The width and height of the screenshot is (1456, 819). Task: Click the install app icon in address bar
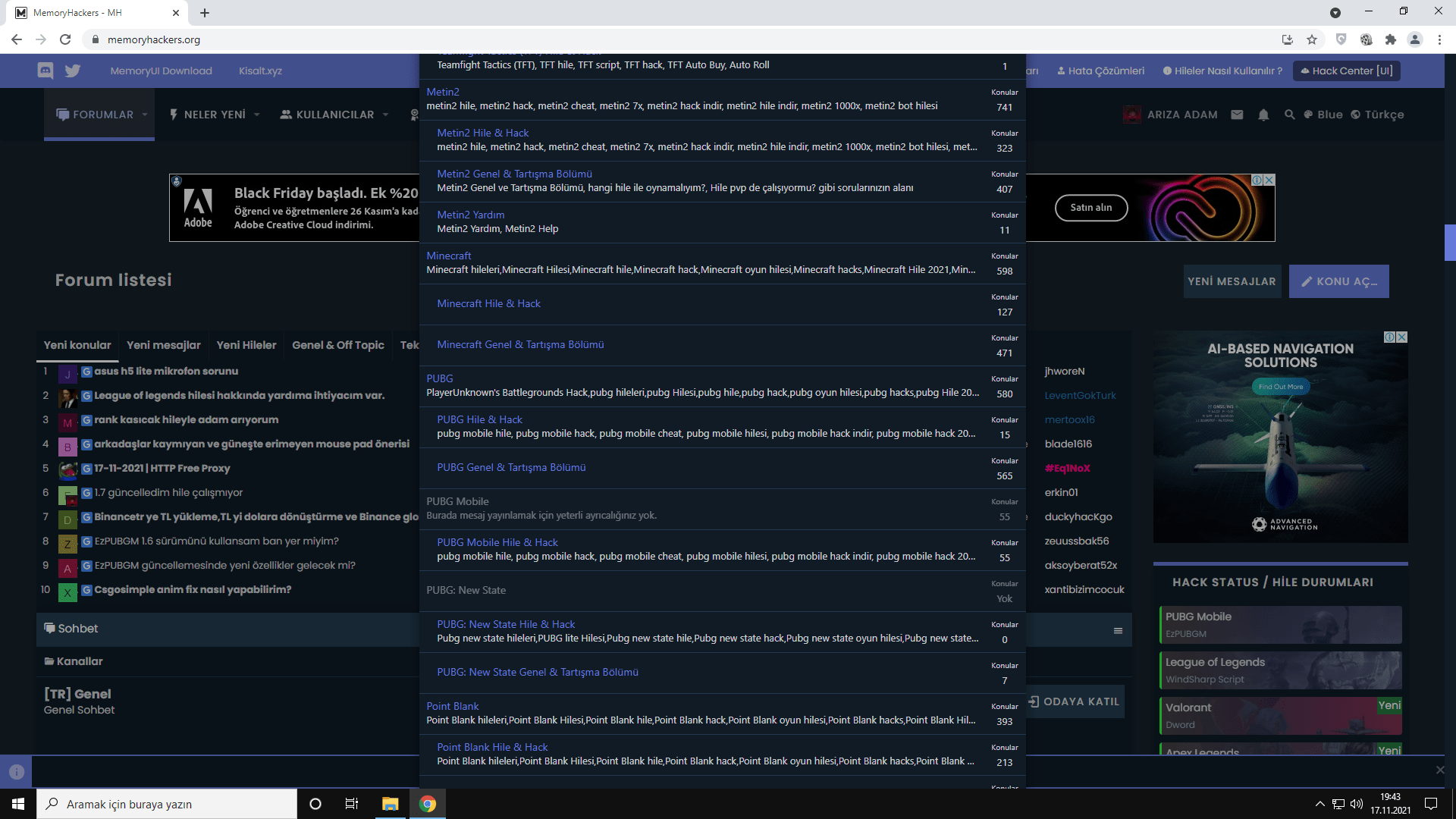click(x=1287, y=39)
